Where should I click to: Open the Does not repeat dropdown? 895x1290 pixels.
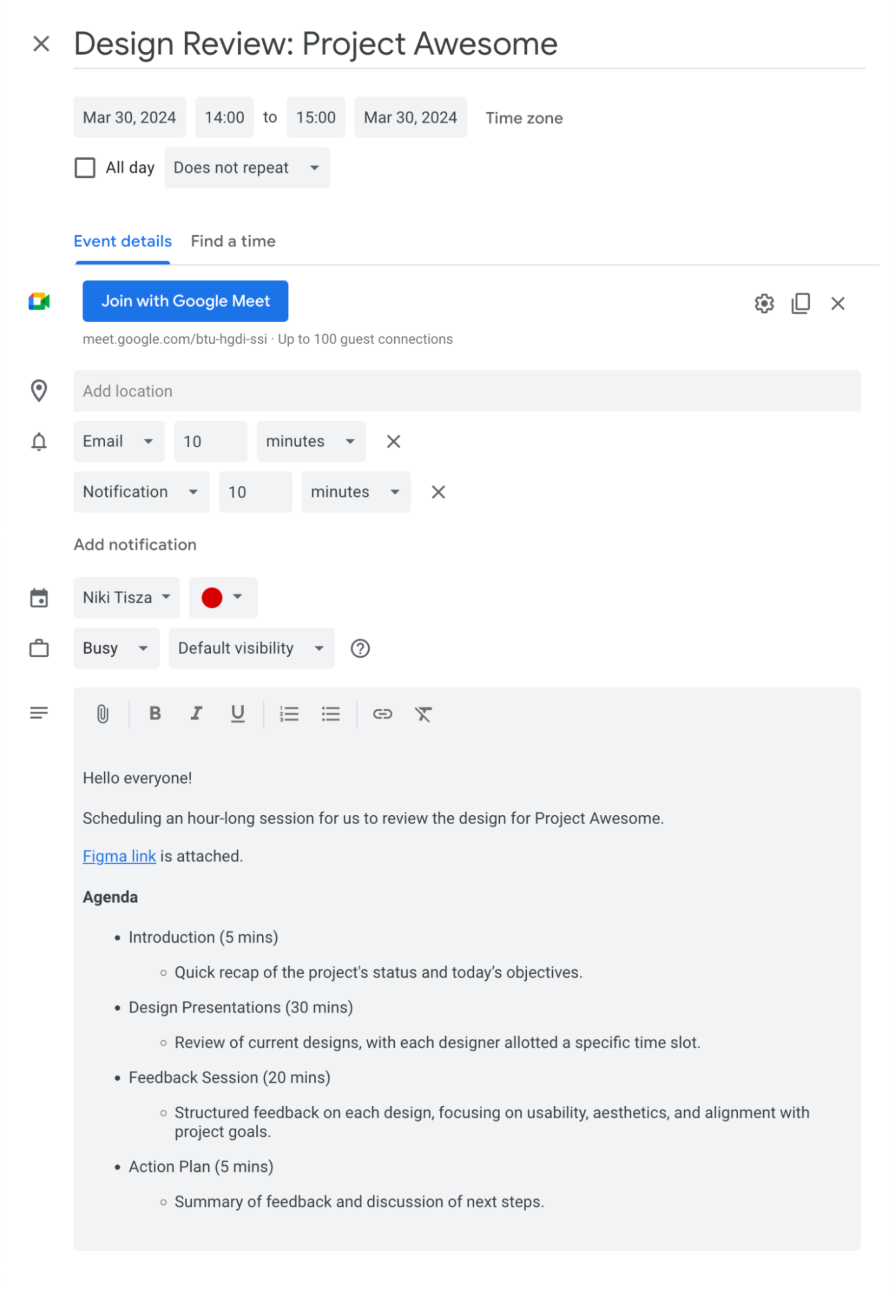click(x=247, y=168)
